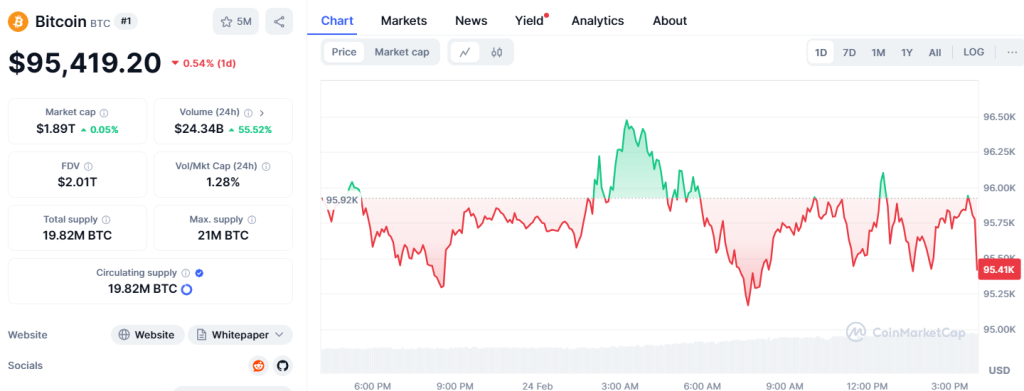Select the line chart icon
The width and height of the screenshot is (1024, 391).
coord(465,52)
